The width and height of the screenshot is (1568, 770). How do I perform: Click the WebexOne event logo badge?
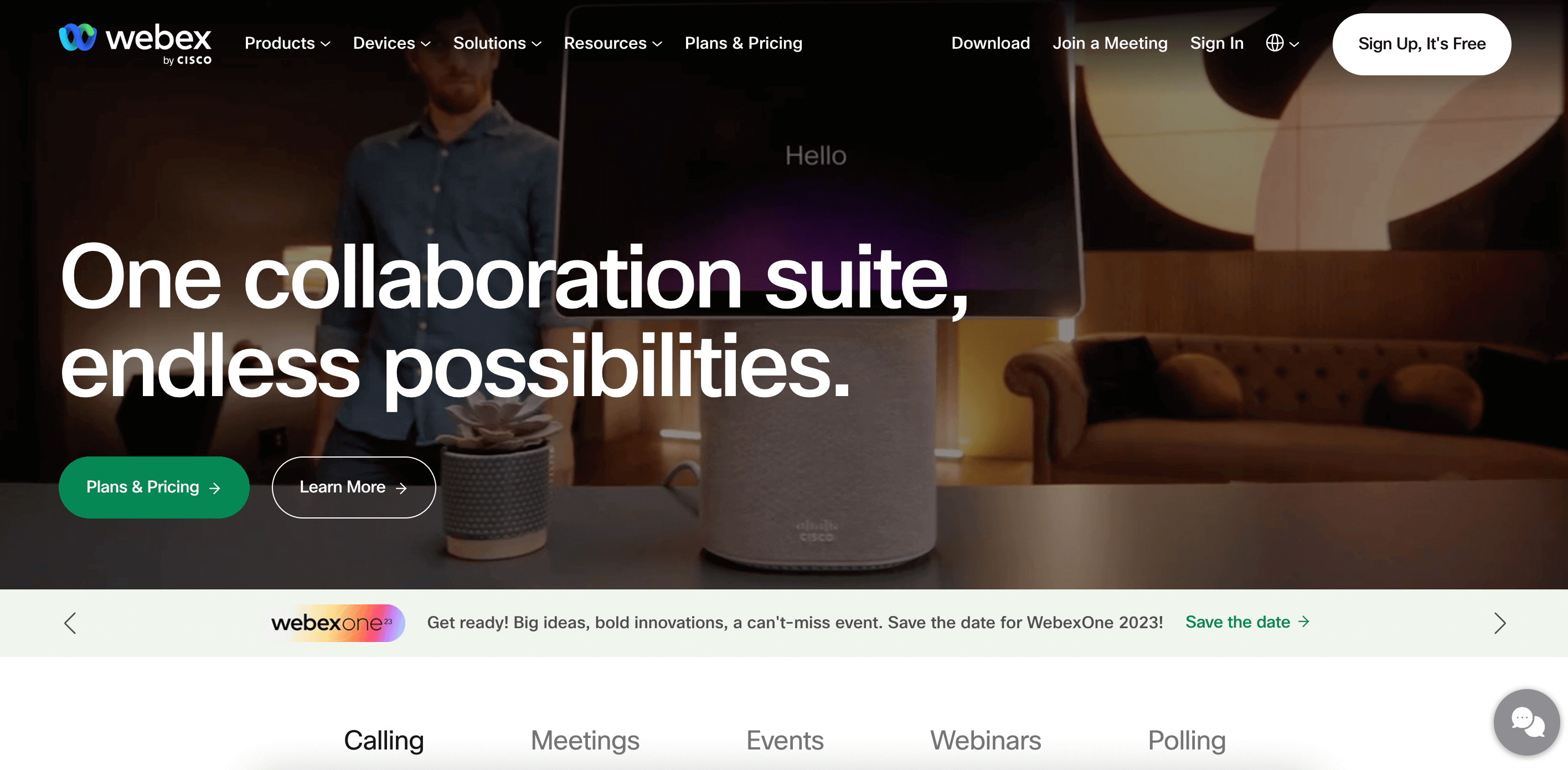pos(337,623)
